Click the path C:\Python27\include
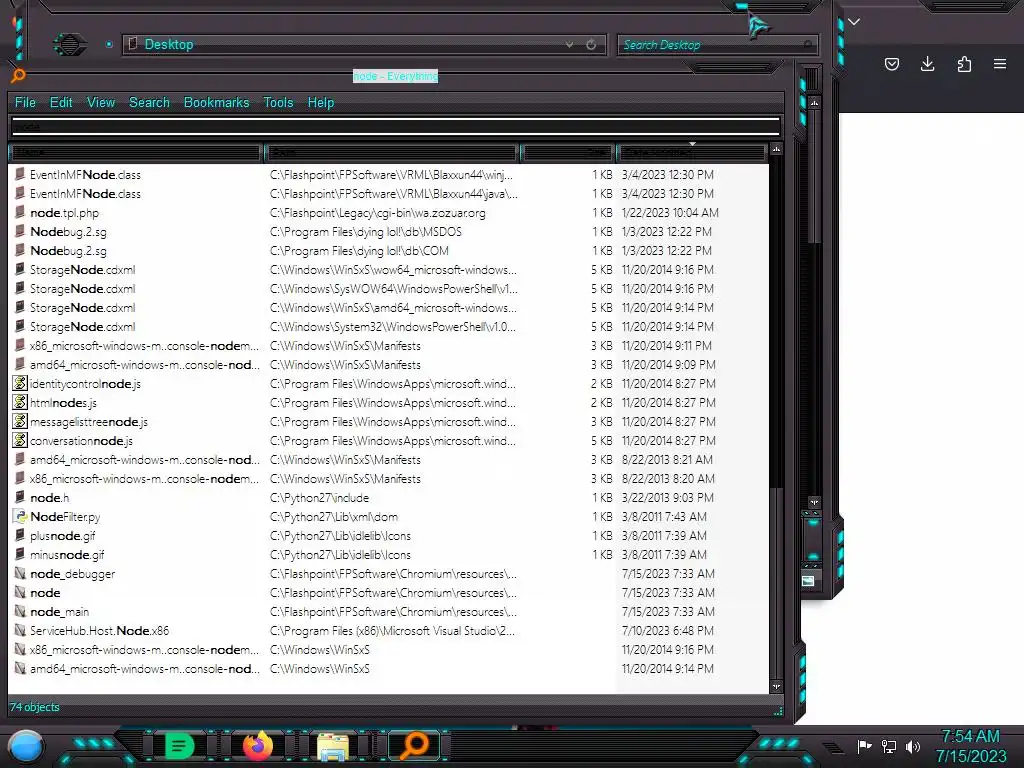This screenshot has width=1024, height=768. point(319,498)
